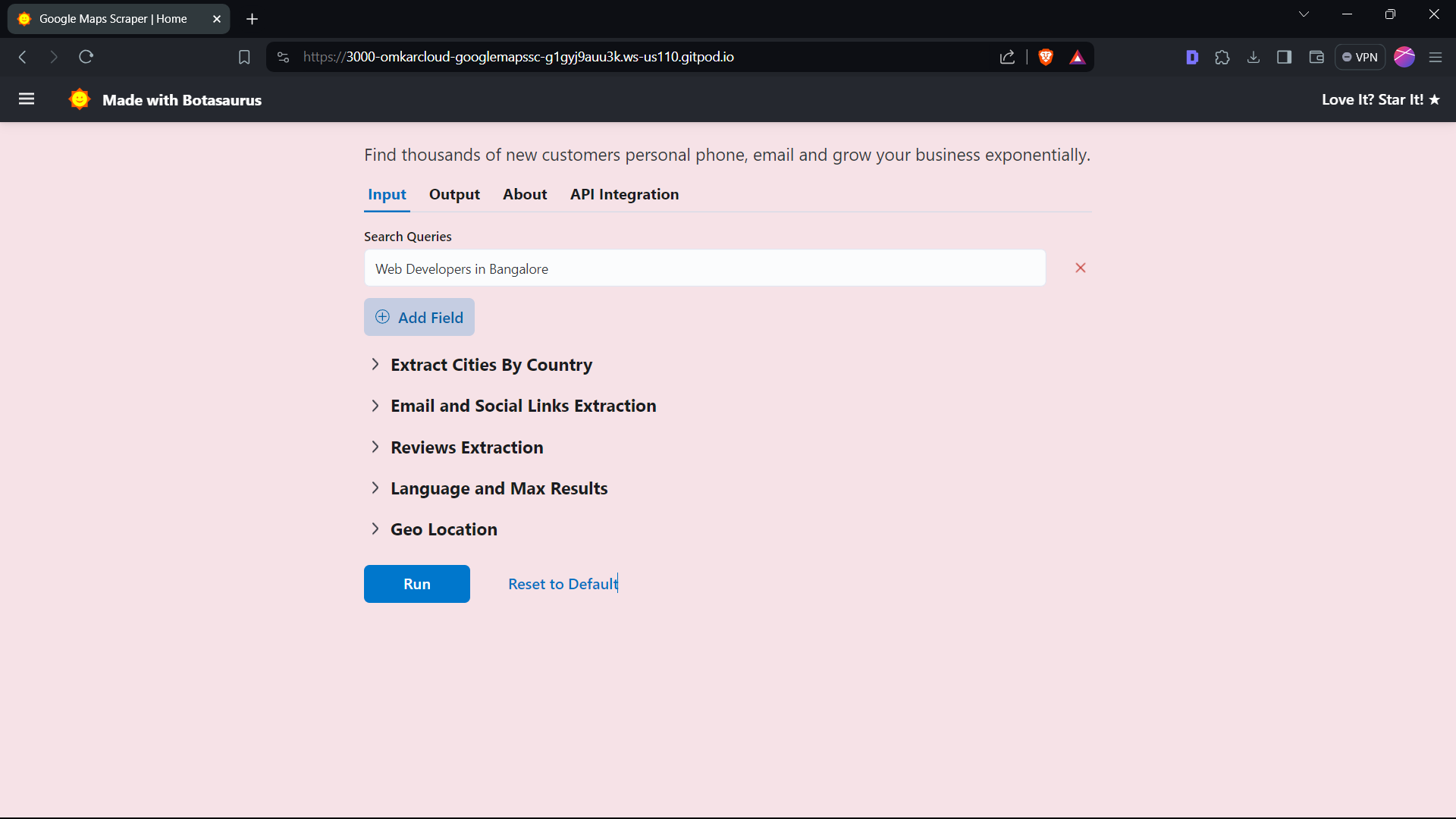This screenshot has width=1456, height=819.
Task: Reload the page with refresh icon
Action: [86, 57]
